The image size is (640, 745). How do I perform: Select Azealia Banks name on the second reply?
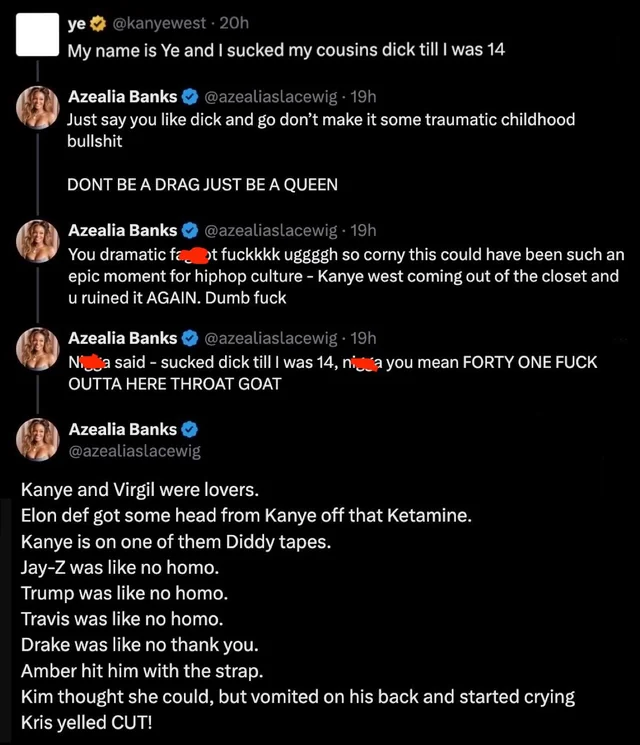[x=122, y=230]
